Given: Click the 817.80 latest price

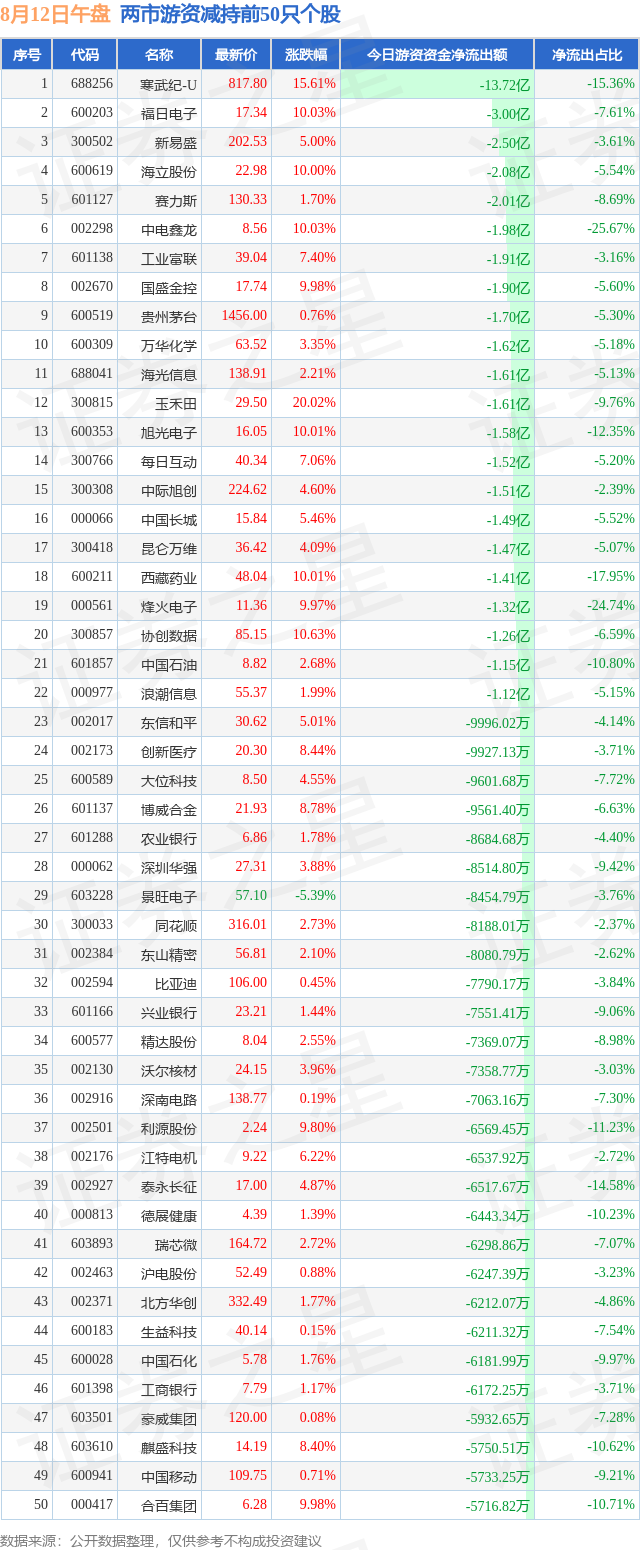Looking at the screenshot, I should pos(248,85).
